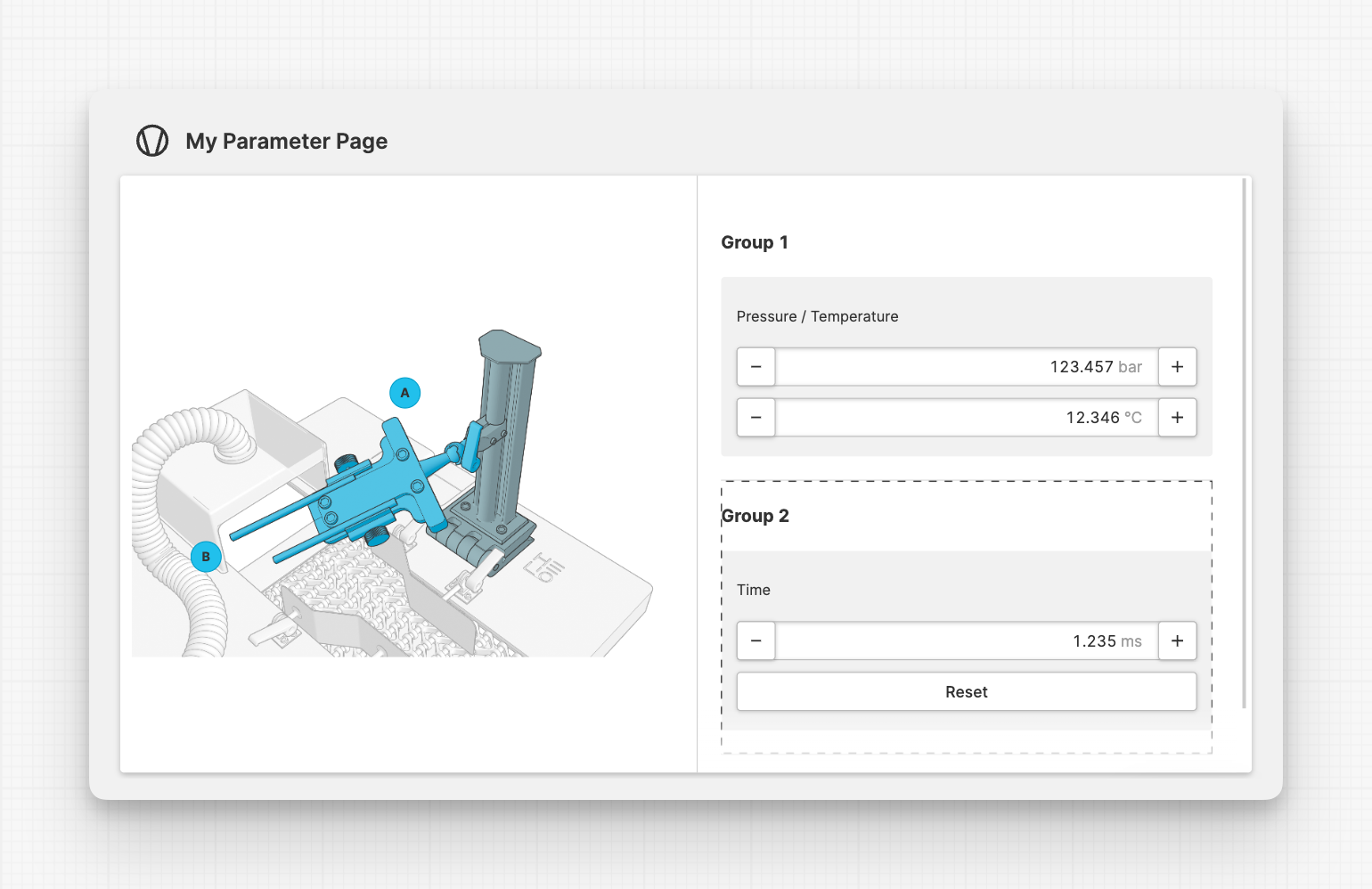The height and width of the screenshot is (889, 1372).
Task: Focus the 12.346 °C temperature input
Action: click(966, 418)
